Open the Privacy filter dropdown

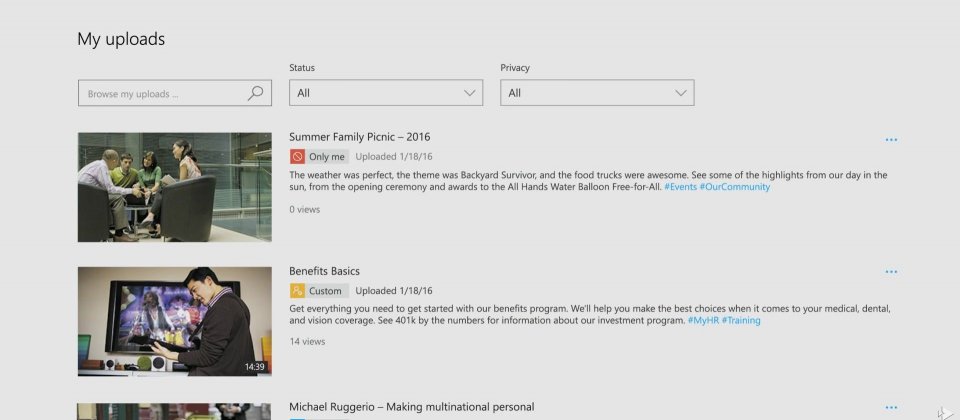coord(597,93)
